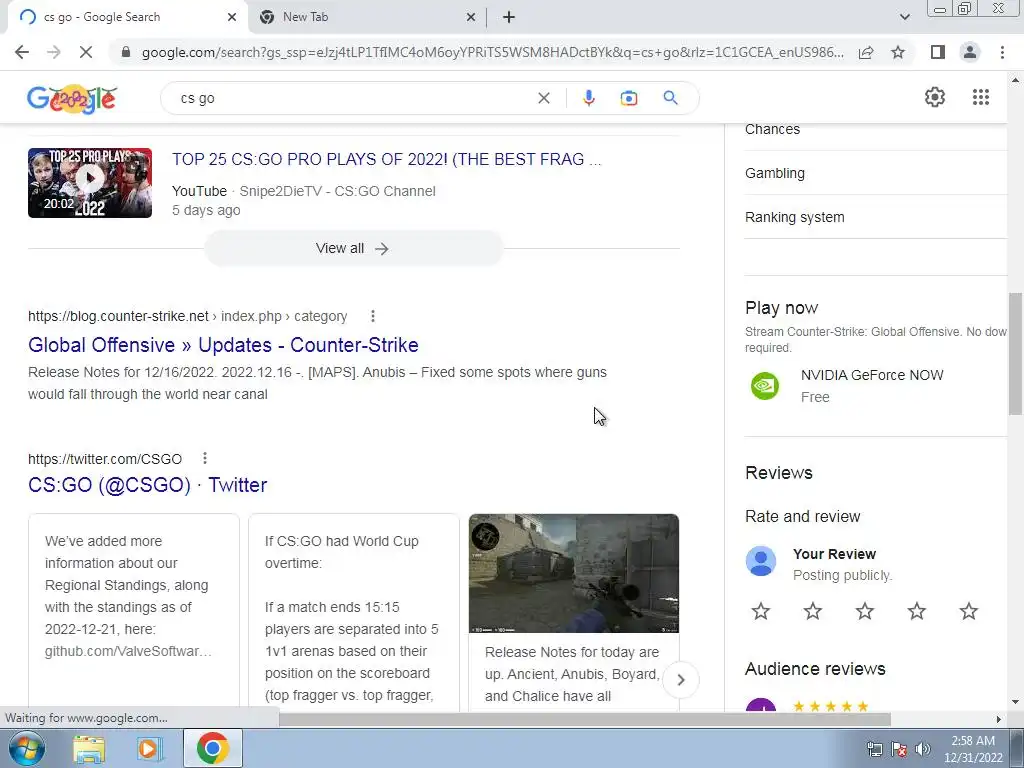This screenshot has height=768, width=1024.
Task: Open the Action Center flag icon
Action: pyautogui.click(x=899, y=749)
